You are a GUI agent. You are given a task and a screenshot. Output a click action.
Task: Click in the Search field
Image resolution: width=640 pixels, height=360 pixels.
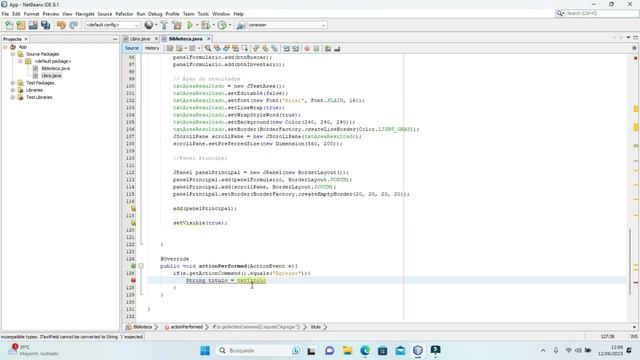(x=601, y=13)
